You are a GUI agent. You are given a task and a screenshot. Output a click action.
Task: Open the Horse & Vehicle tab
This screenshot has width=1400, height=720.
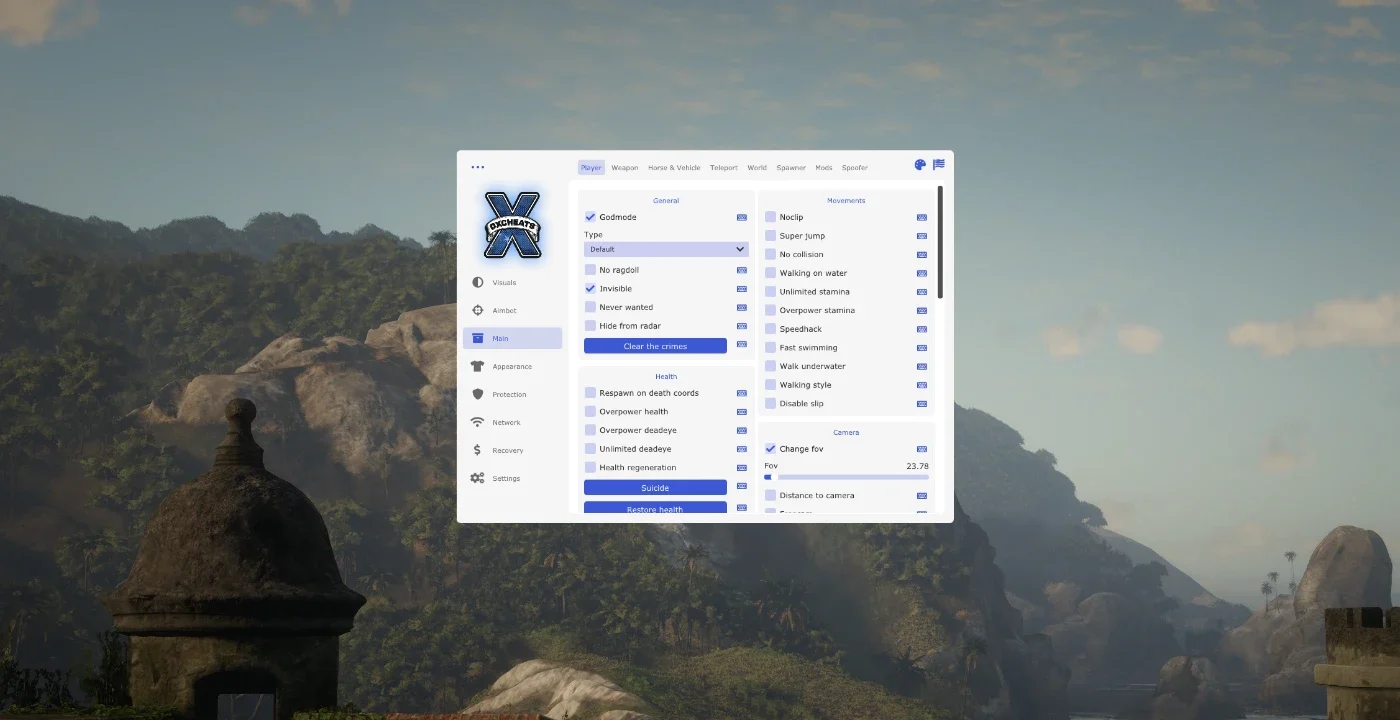click(674, 168)
